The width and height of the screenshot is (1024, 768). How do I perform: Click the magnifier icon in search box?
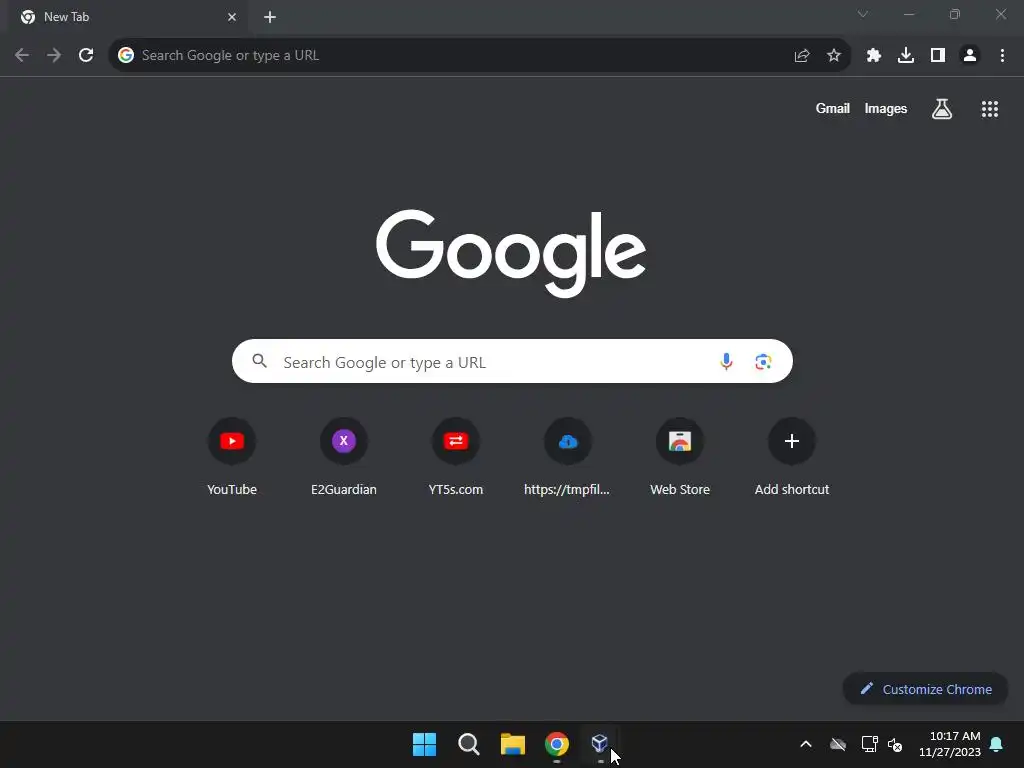coord(259,361)
